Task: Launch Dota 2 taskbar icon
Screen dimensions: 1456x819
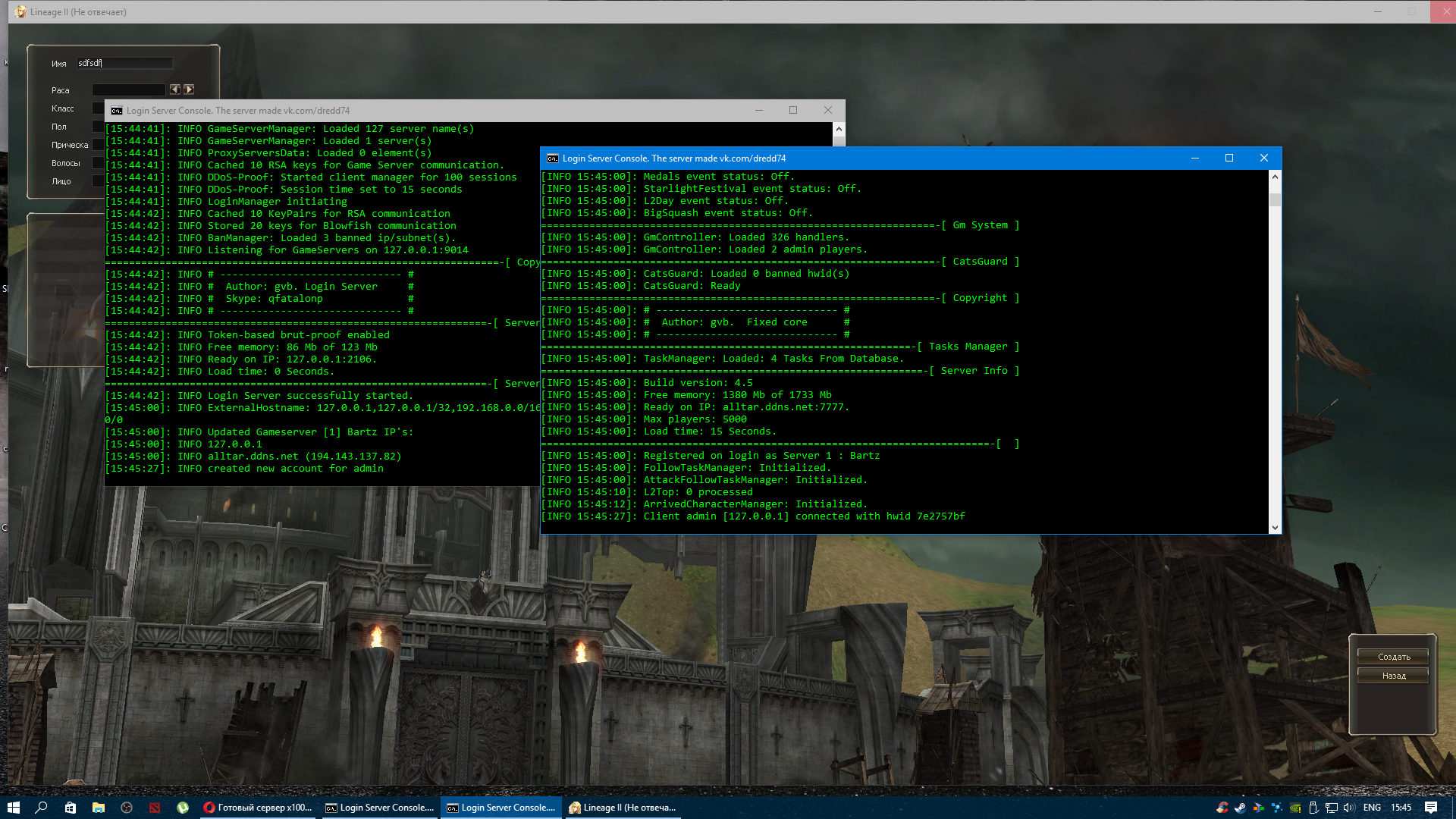Action: (x=155, y=808)
